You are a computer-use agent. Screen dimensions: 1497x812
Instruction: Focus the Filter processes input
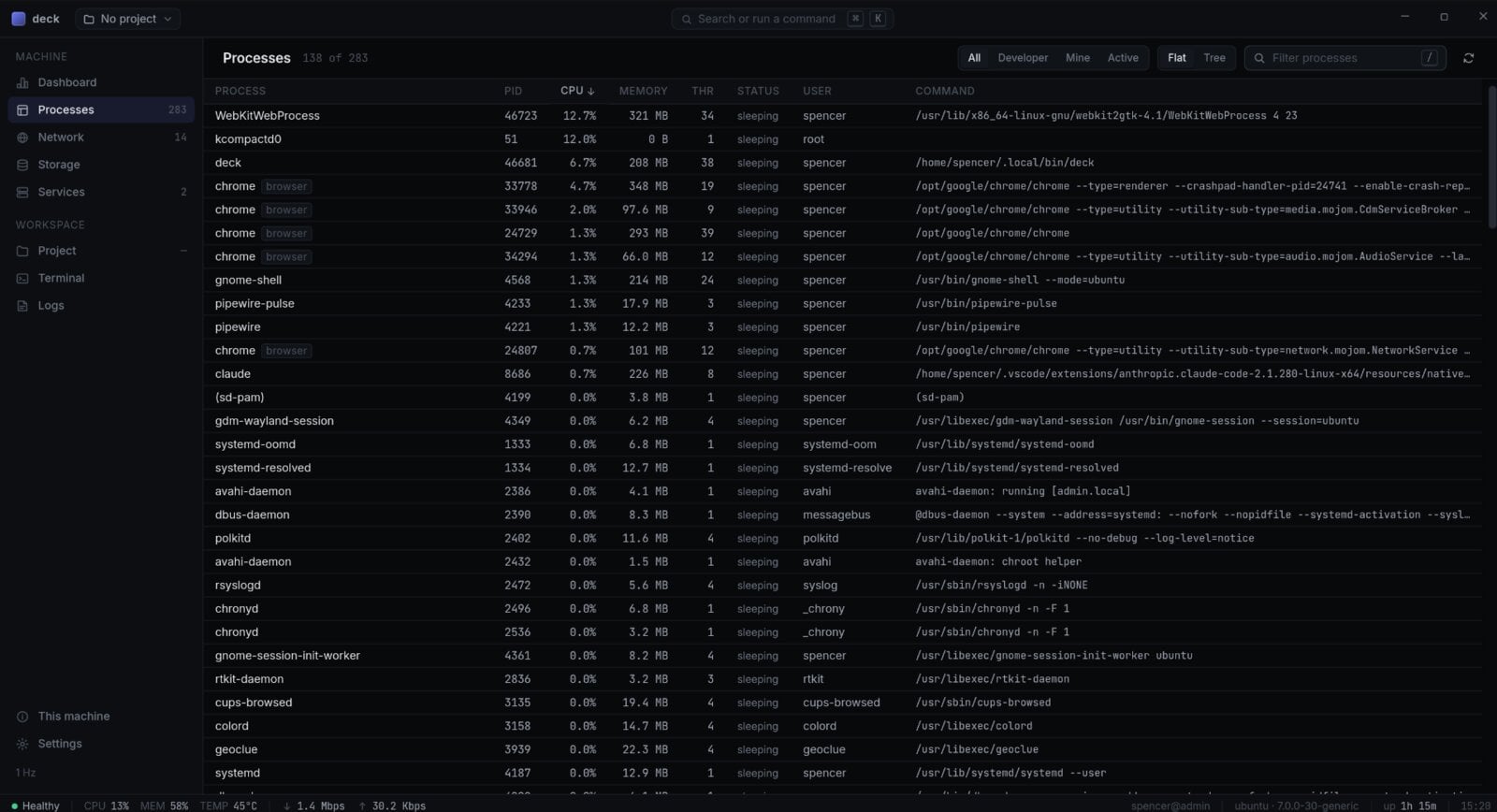coord(1344,58)
